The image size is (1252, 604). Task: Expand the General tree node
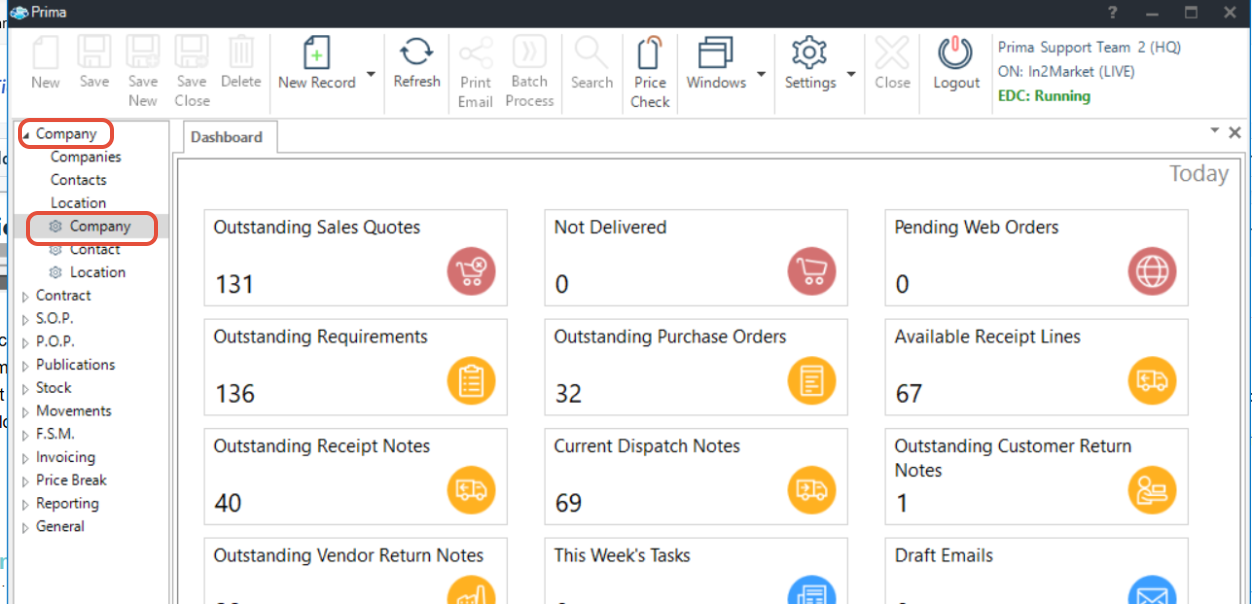(x=26, y=527)
